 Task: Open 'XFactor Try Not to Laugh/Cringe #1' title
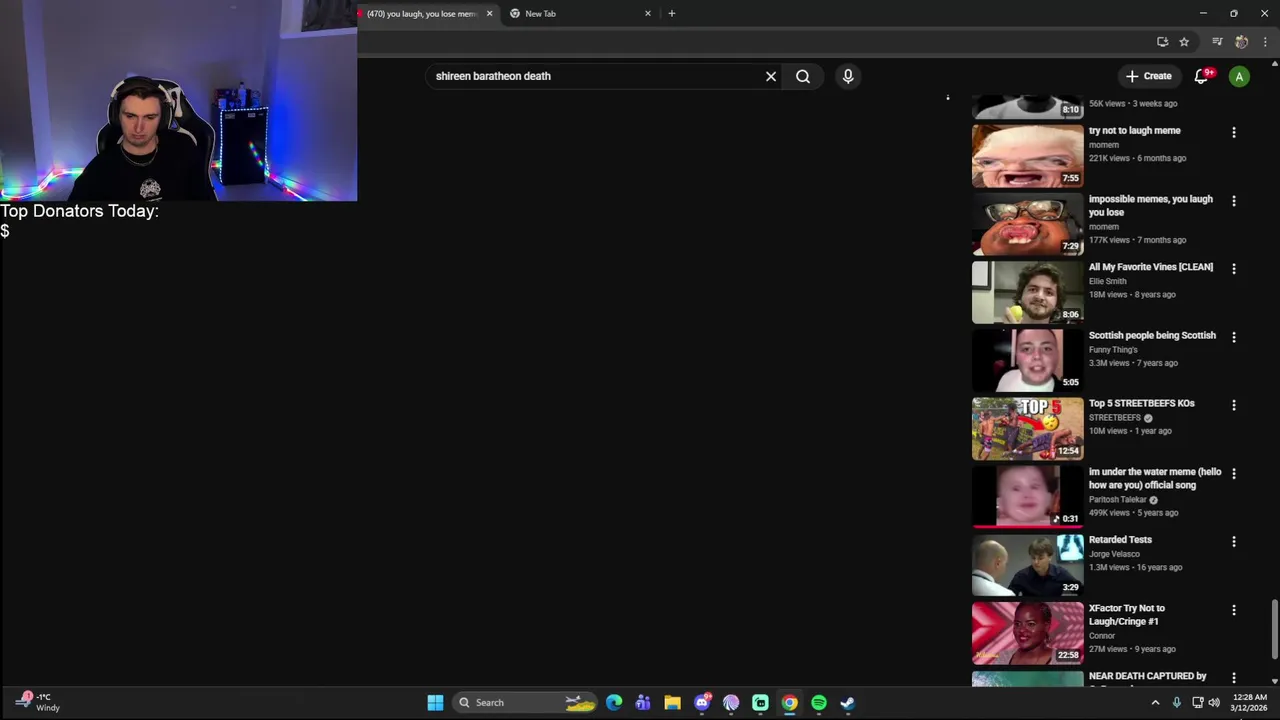[x=1127, y=614]
